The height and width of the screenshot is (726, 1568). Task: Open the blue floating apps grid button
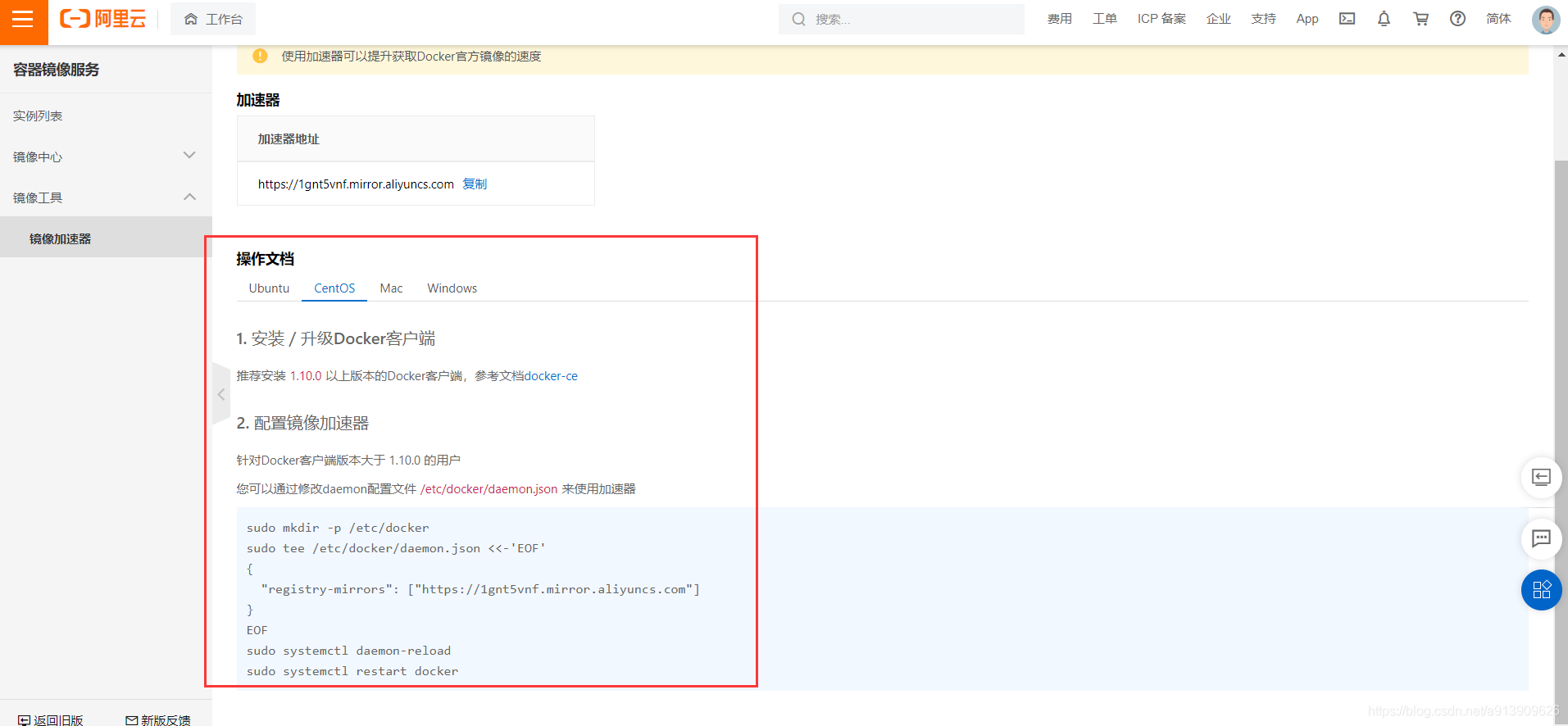[1541, 590]
